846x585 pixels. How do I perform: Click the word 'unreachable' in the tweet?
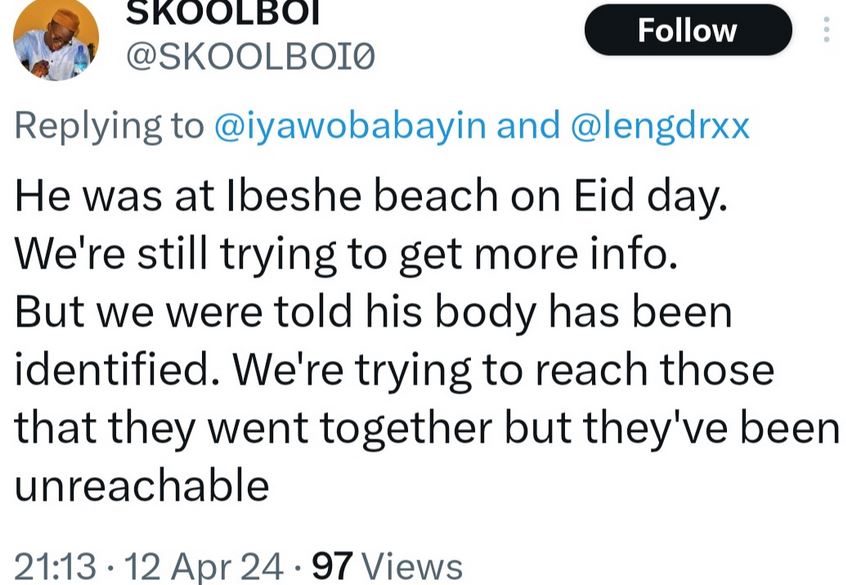pos(142,486)
